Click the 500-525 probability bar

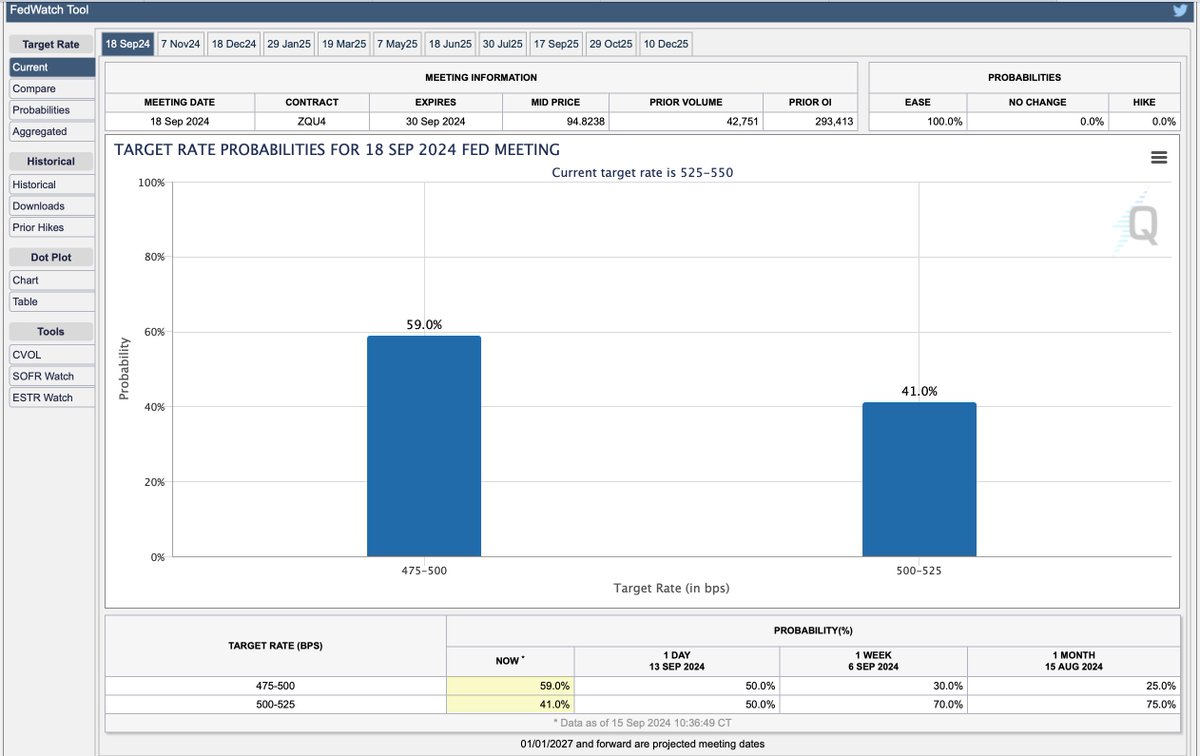[x=919, y=480]
